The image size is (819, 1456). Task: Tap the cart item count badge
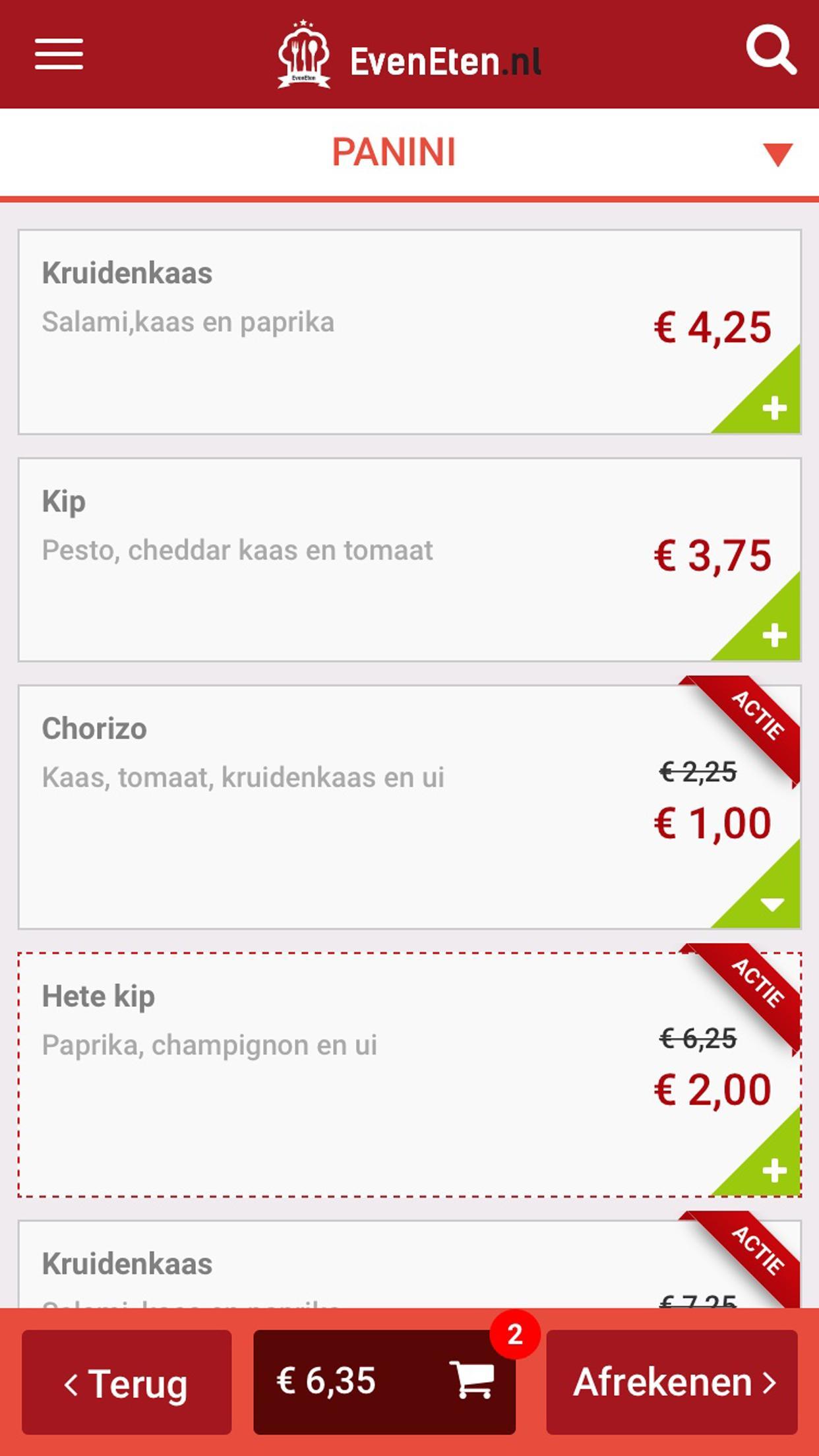coord(515,1334)
